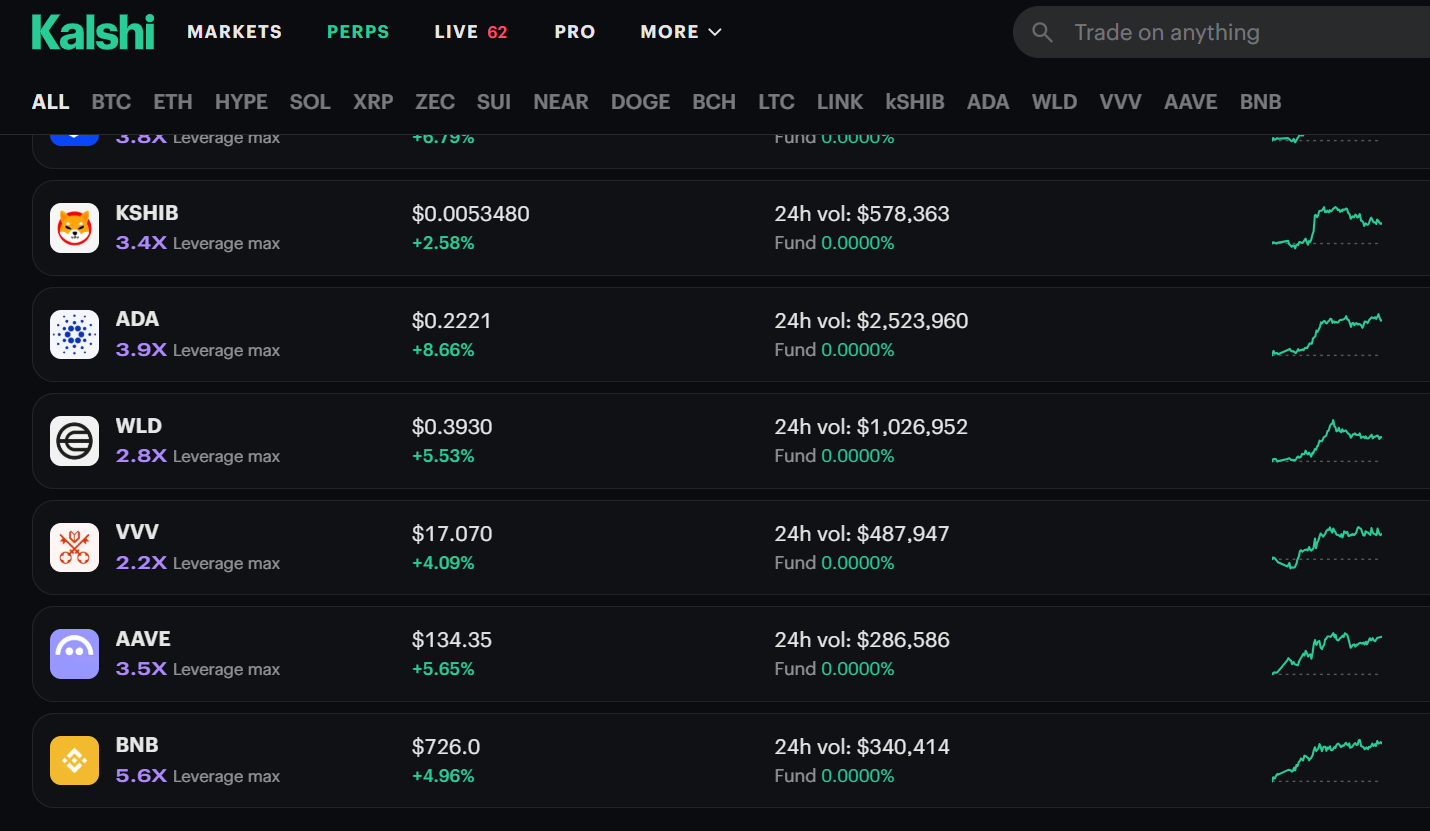
Task: Select the ADA filter tab
Action: coord(988,102)
